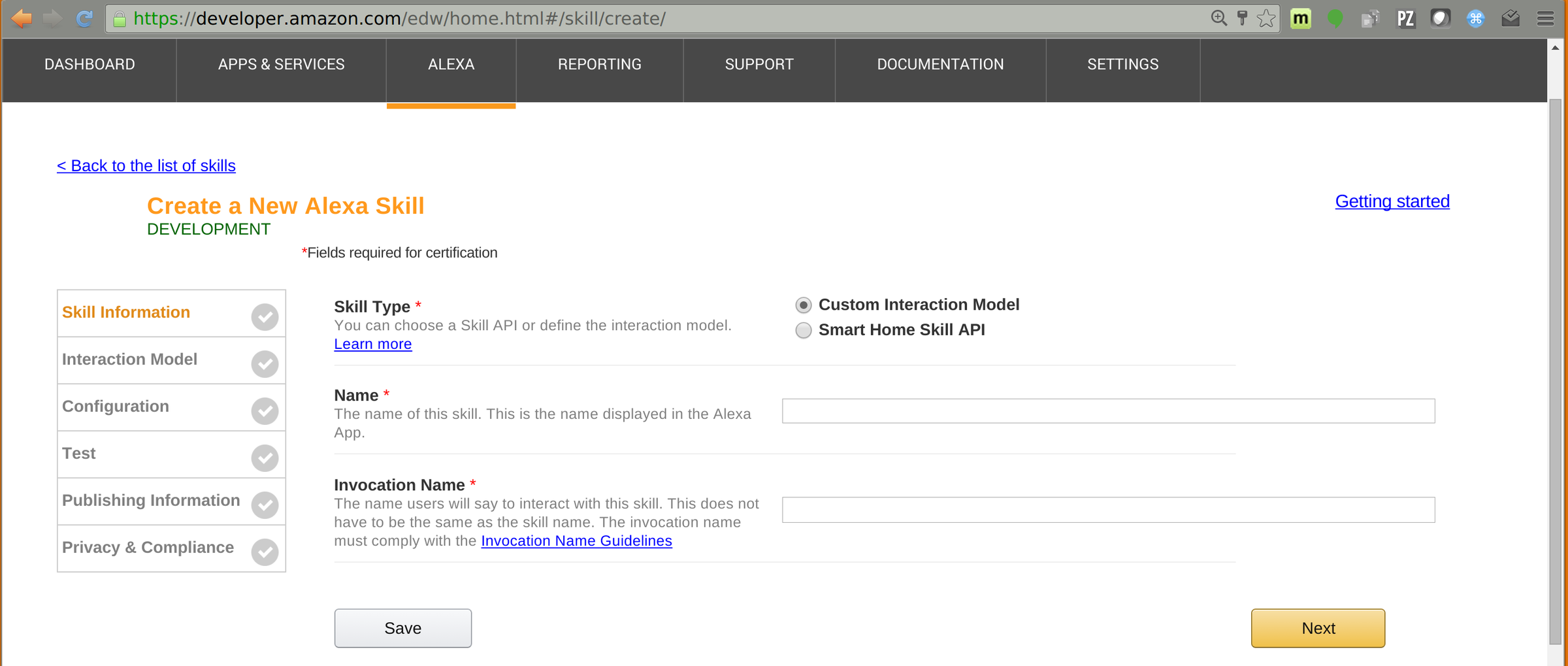Viewport: 1568px width, 666px height.
Task: Focus the skill Name input field
Action: [1108, 411]
